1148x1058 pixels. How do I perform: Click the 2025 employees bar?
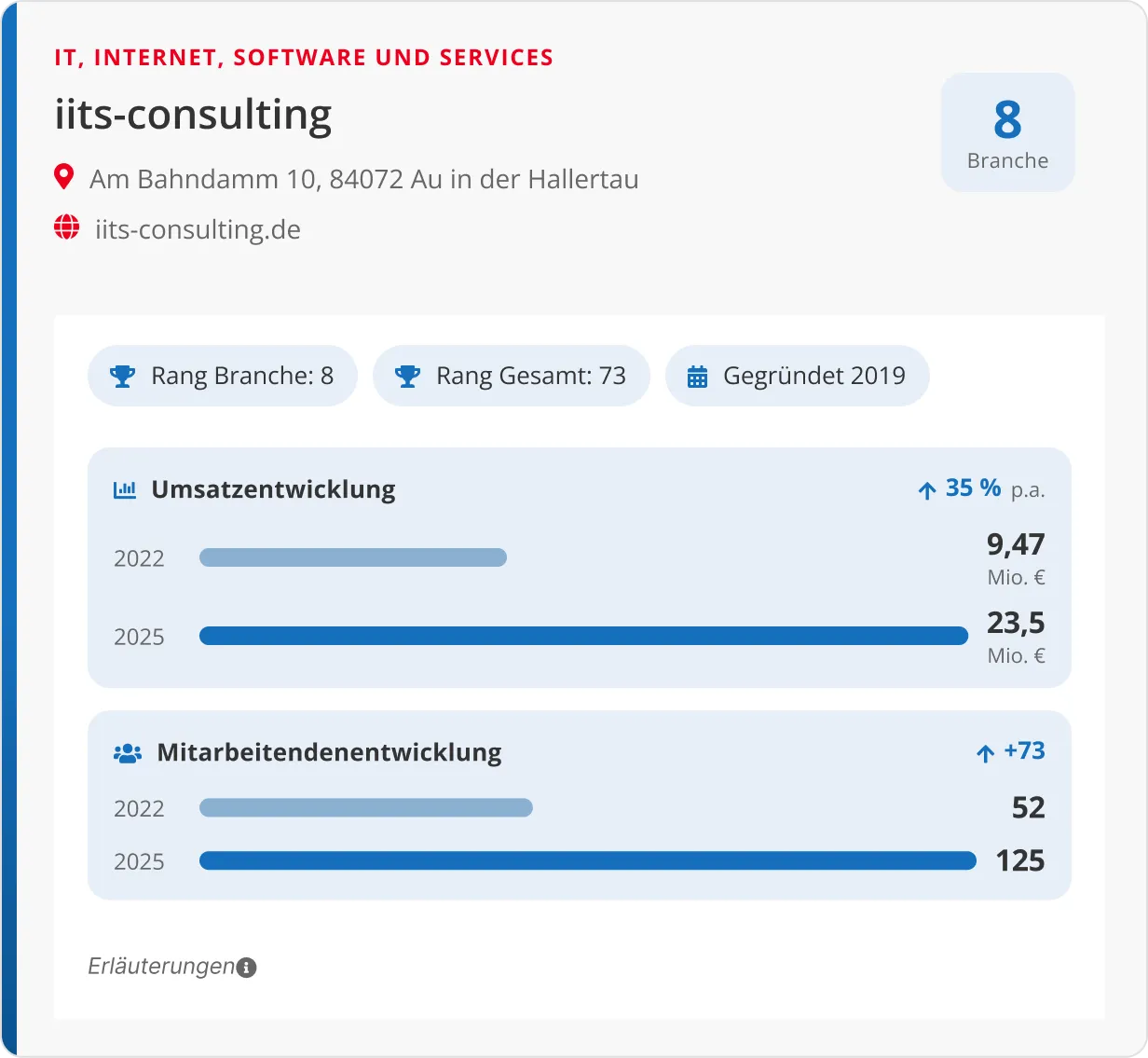588,860
